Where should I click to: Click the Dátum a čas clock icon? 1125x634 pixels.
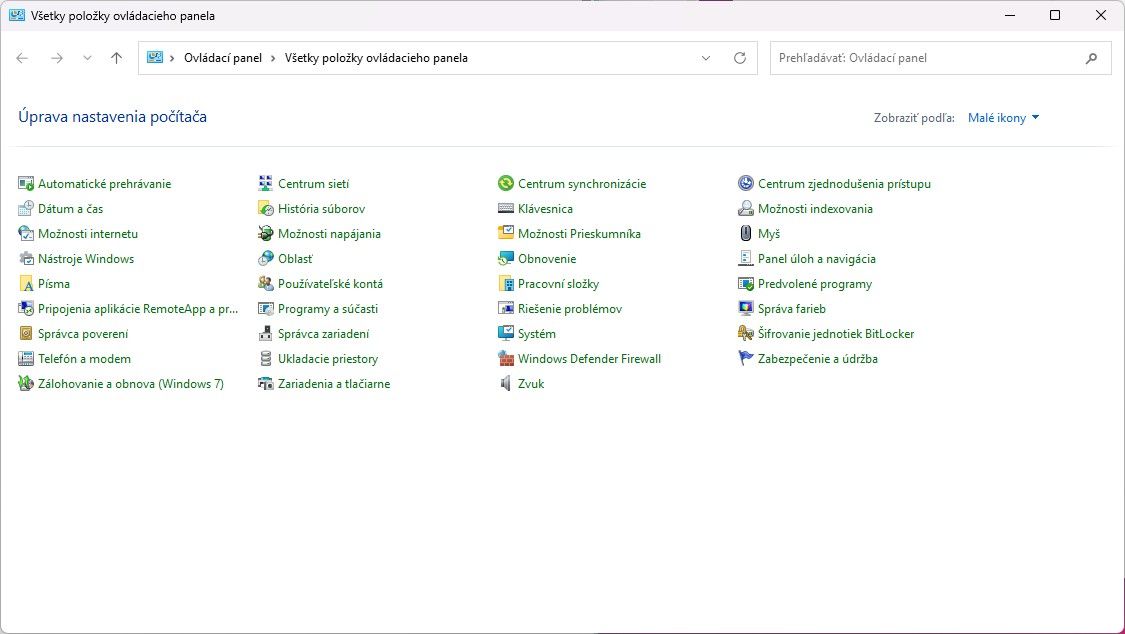[x=26, y=209]
